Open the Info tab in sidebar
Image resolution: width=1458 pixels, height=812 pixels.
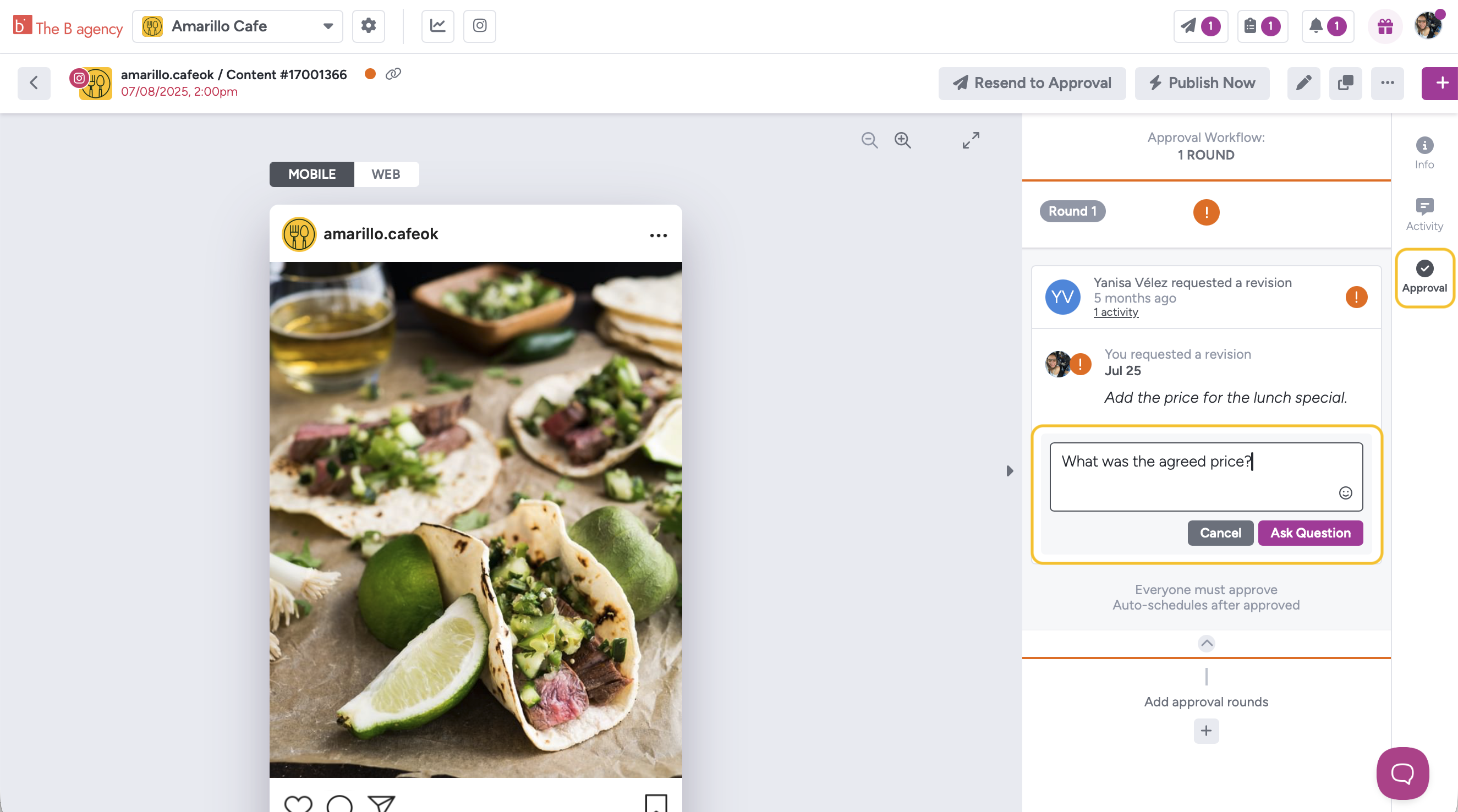click(1424, 153)
